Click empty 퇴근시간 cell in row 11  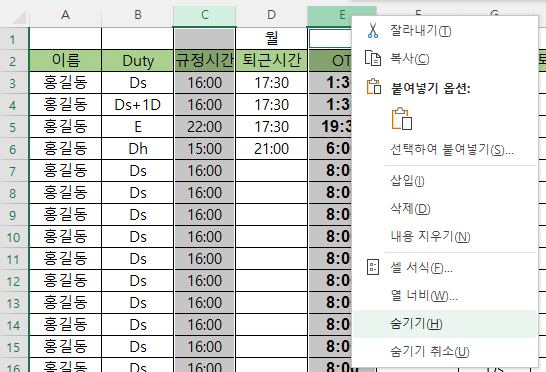coord(272,259)
